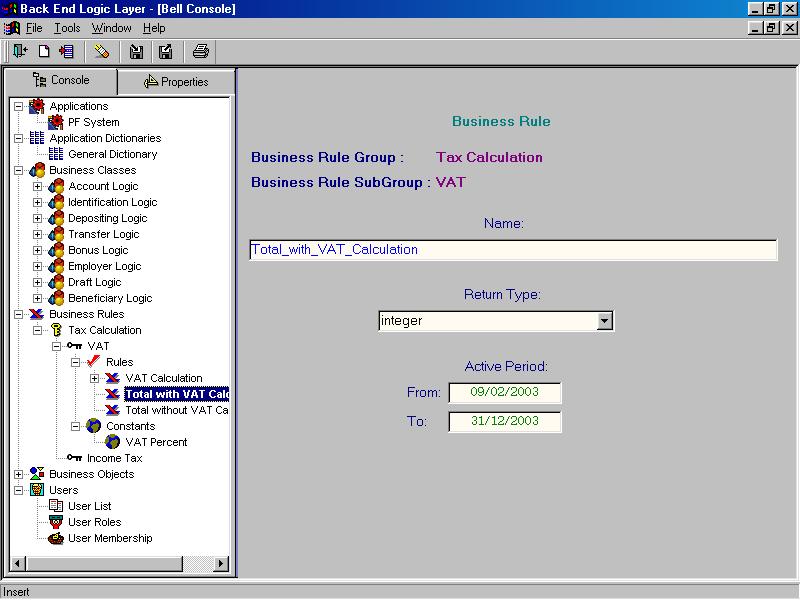Click the Constants globe icon

(93, 426)
